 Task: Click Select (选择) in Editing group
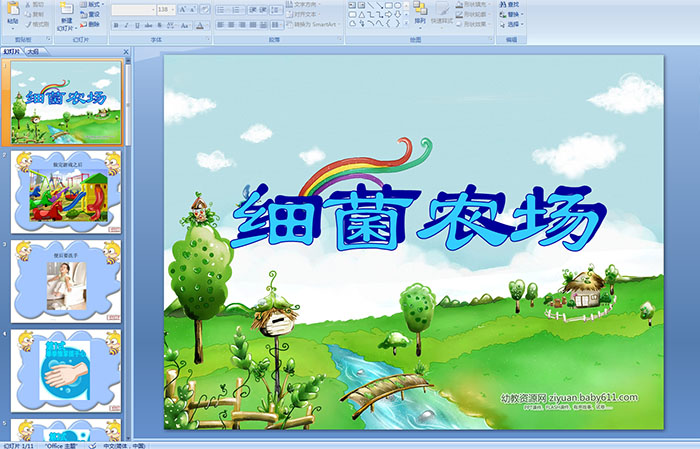click(511, 24)
